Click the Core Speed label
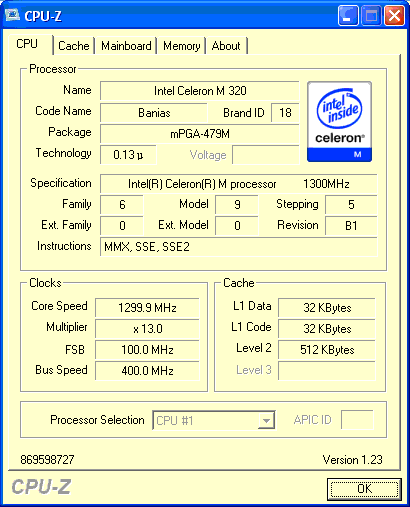 pos(59,306)
